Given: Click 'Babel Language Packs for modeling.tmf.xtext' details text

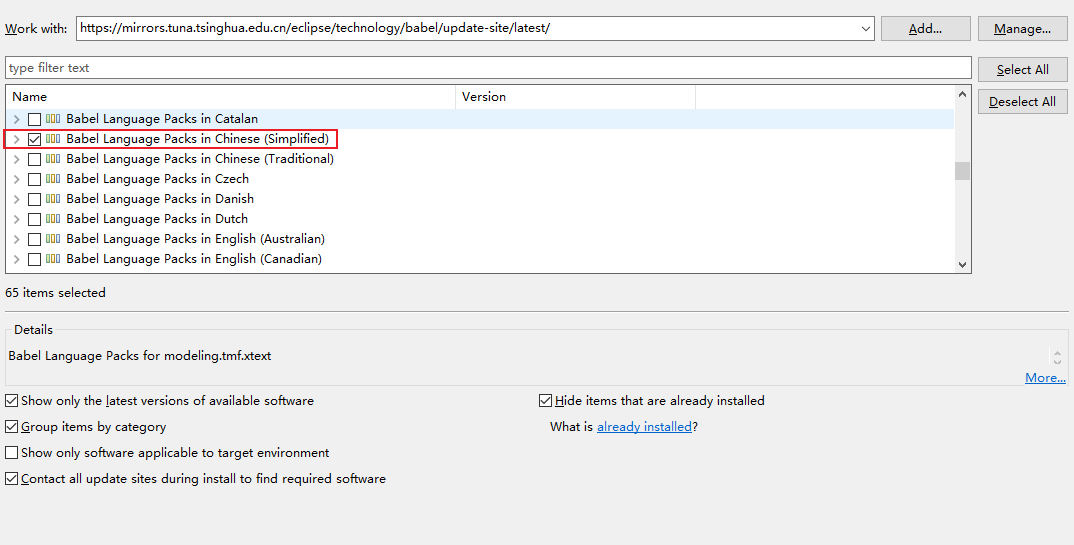Looking at the screenshot, I should [x=140, y=356].
